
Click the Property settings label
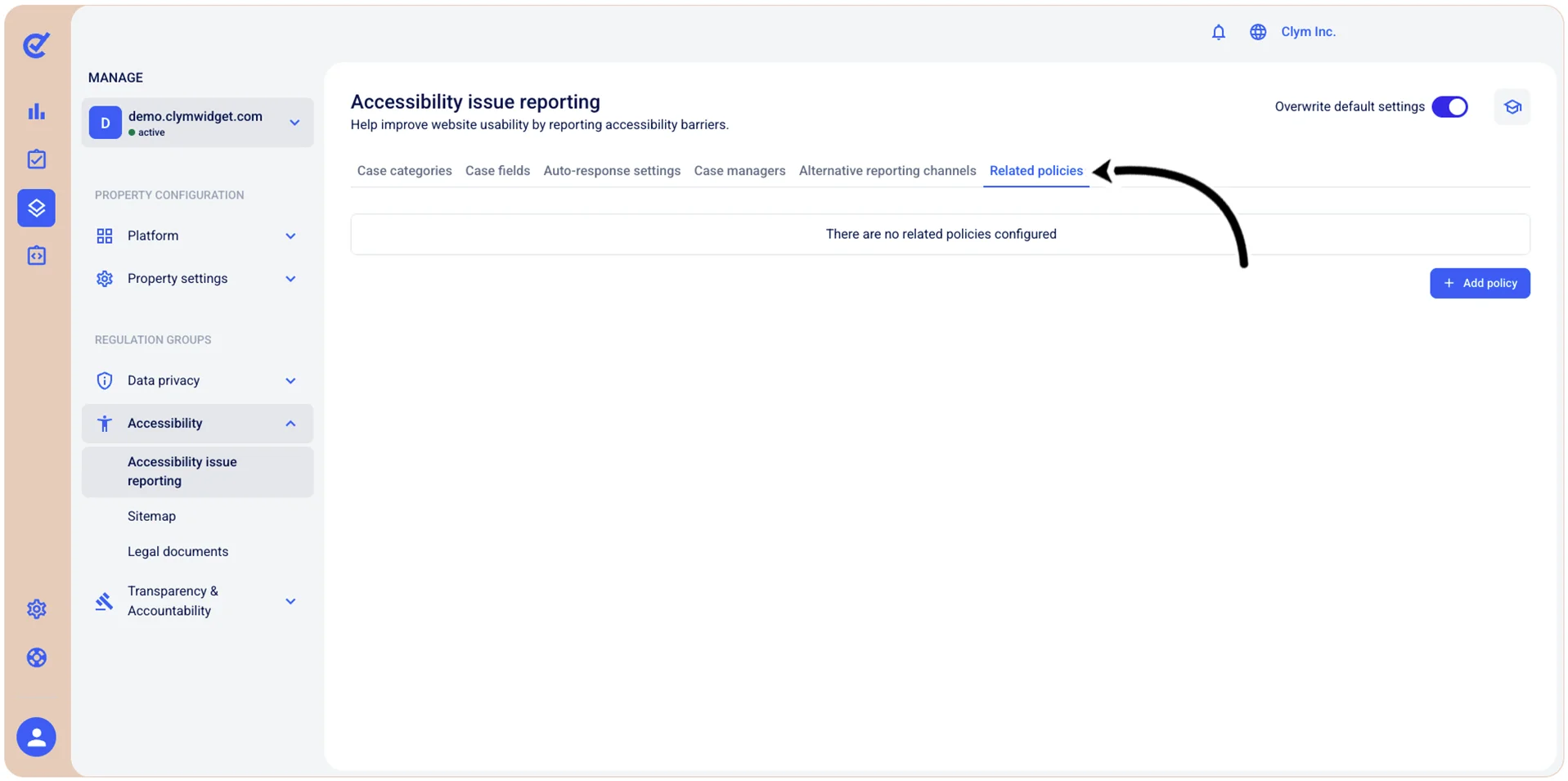177,279
